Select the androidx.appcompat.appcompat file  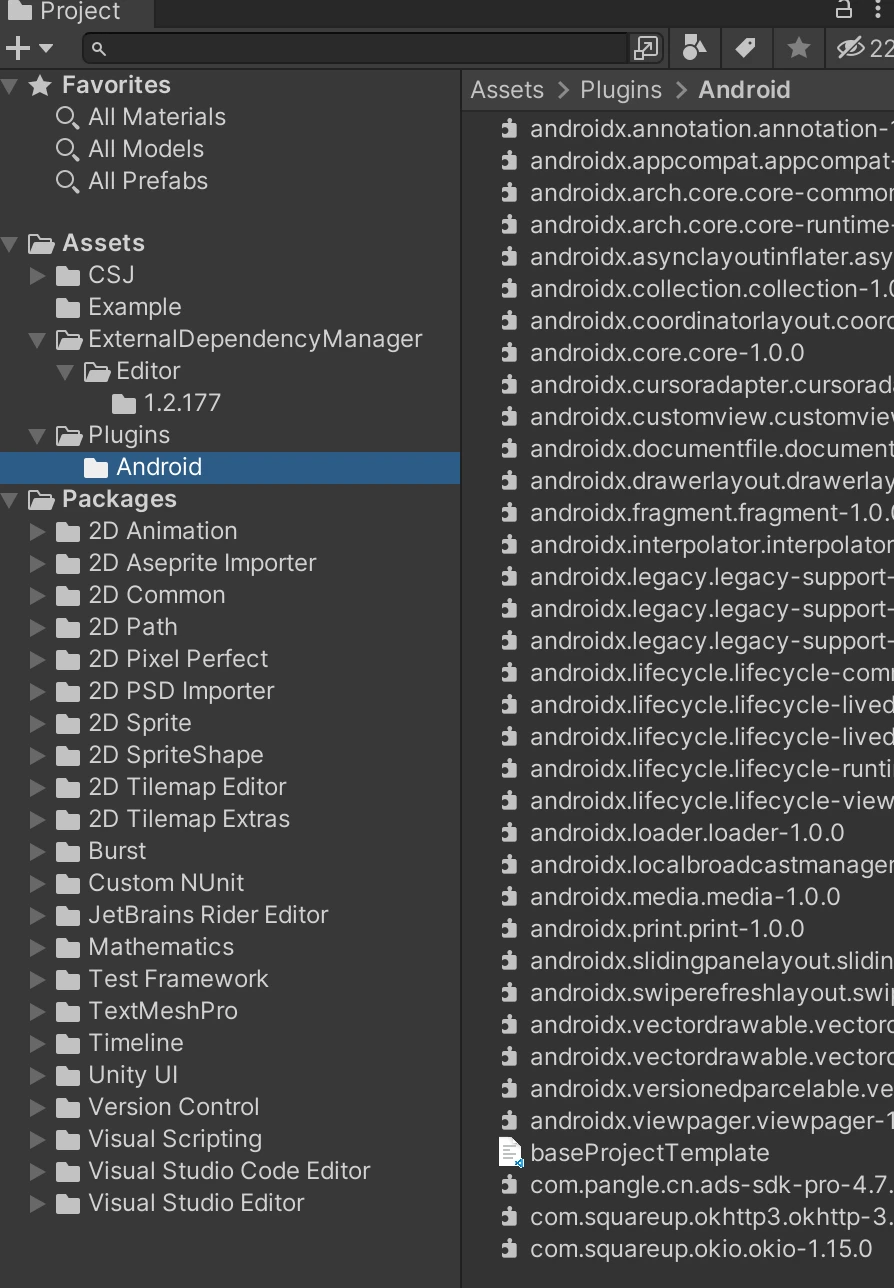[x=712, y=161]
